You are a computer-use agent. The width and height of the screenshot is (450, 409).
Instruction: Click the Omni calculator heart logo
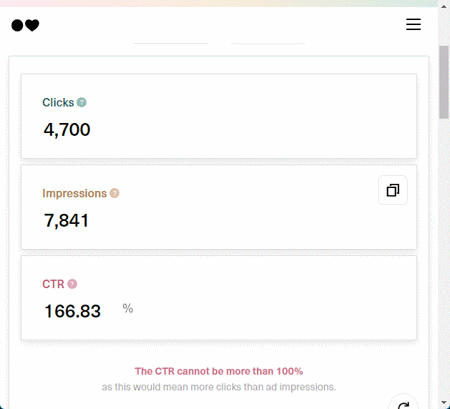tap(25, 25)
